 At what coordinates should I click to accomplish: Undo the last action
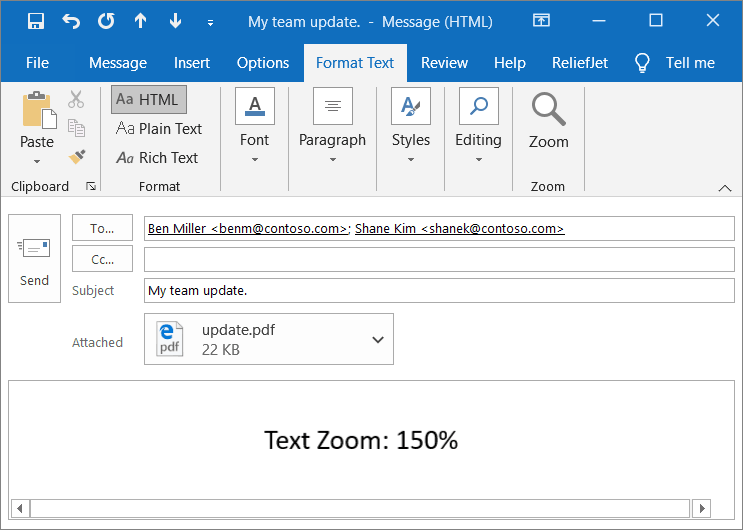71,21
